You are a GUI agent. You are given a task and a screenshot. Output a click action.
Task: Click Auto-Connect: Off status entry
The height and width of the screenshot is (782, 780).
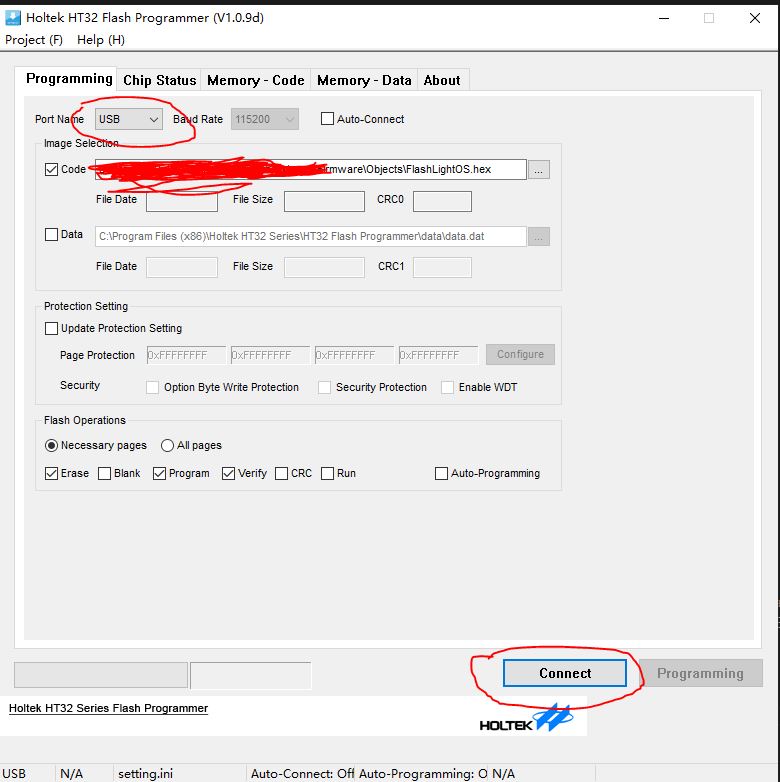302,774
